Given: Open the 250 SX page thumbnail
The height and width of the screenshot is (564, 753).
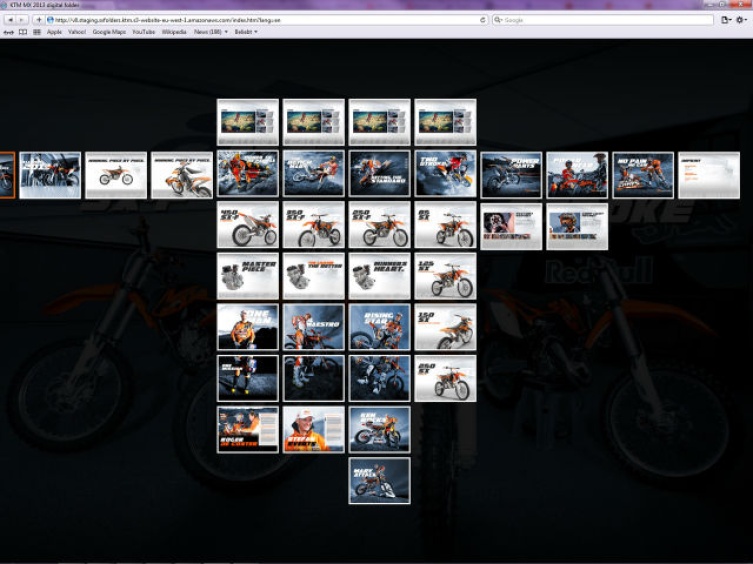Looking at the screenshot, I should [x=445, y=379].
